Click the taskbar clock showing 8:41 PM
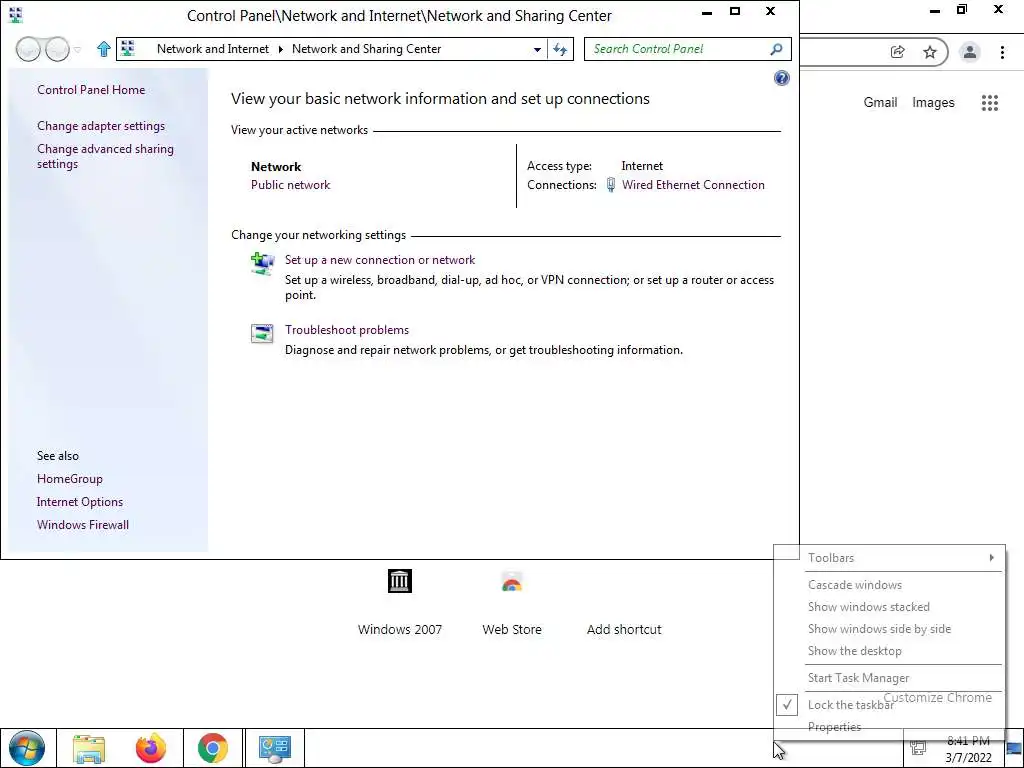1024x768 pixels. pyautogui.click(x=968, y=749)
